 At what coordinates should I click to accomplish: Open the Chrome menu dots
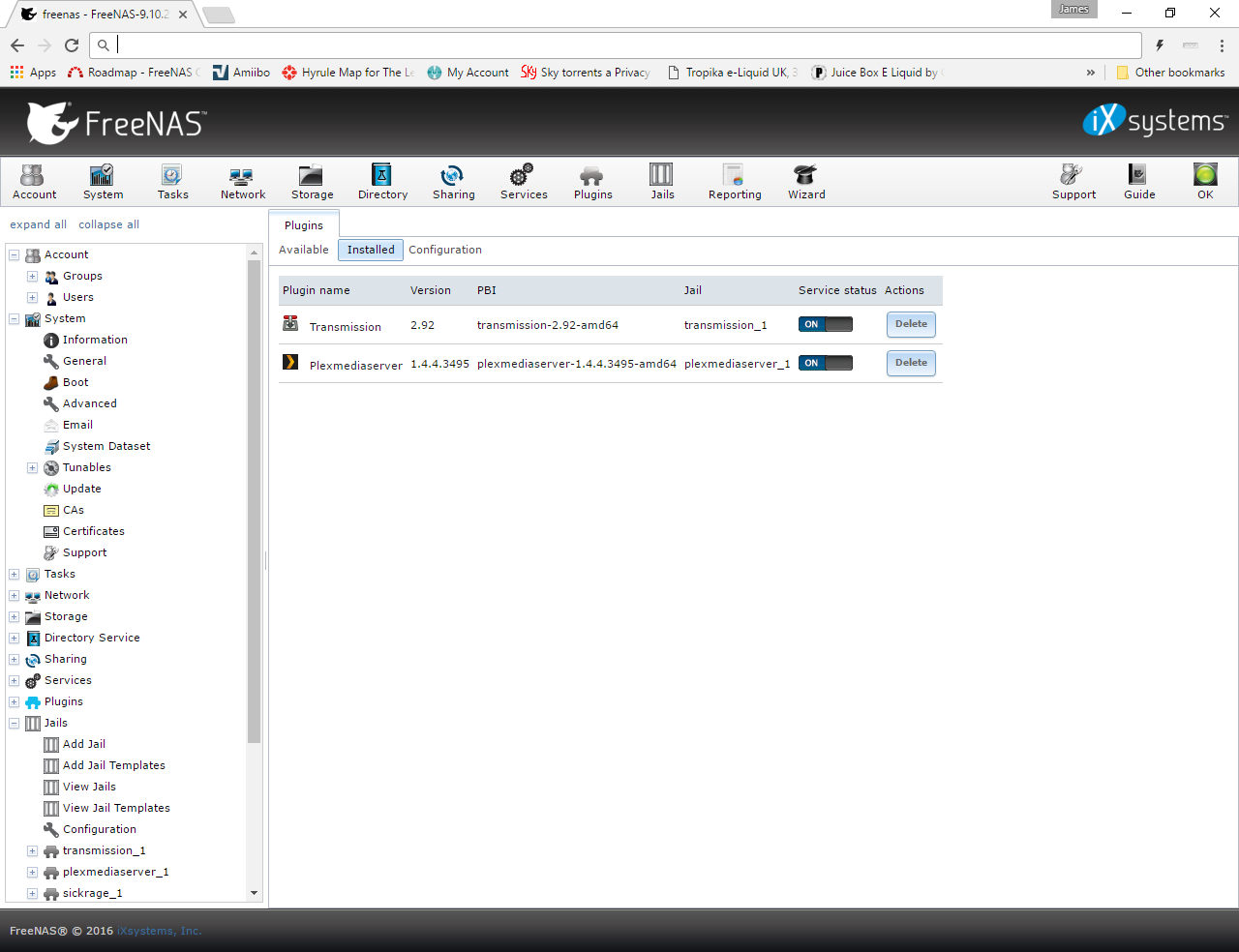[1222, 45]
